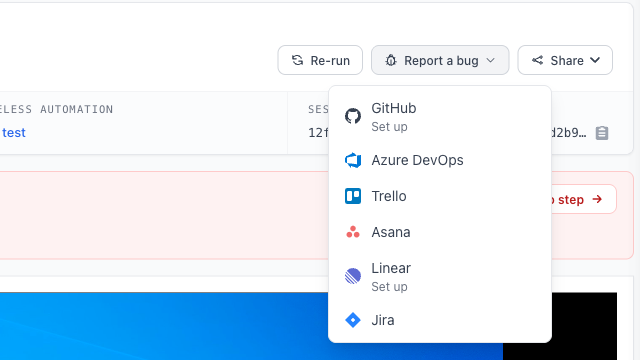Image resolution: width=640 pixels, height=360 pixels.
Task: Click the Report a bug chevron arrow
Action: 491,60
